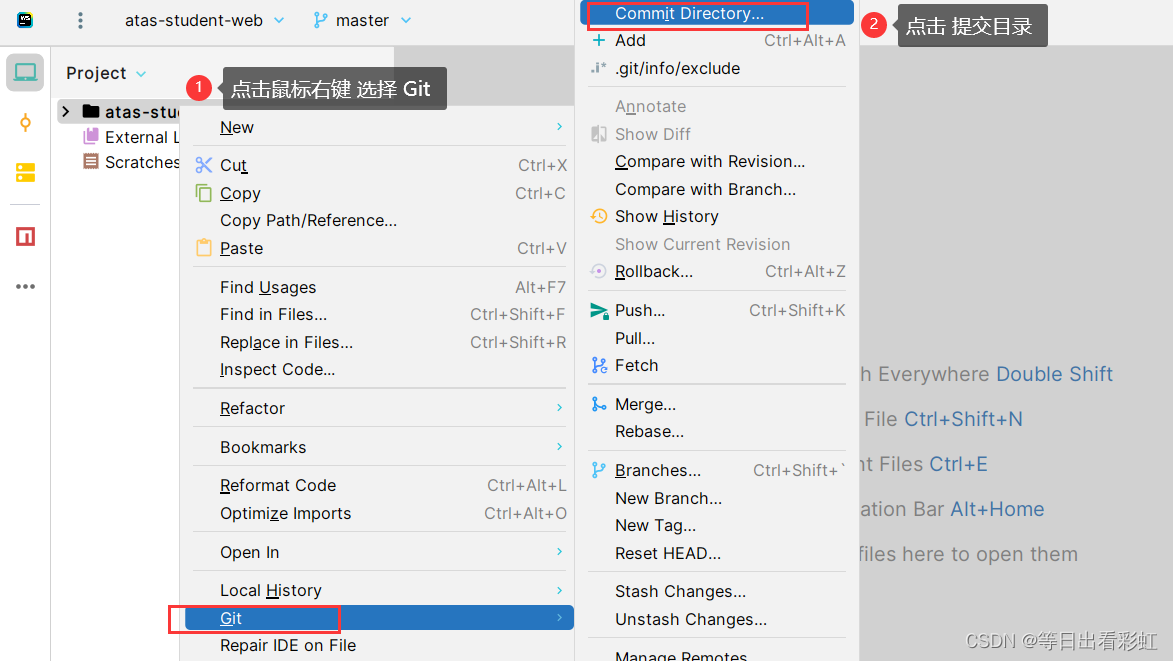Expand the Refactor submenu arrow
This screenshot has width=1173, height=661.
pos(560,407)
